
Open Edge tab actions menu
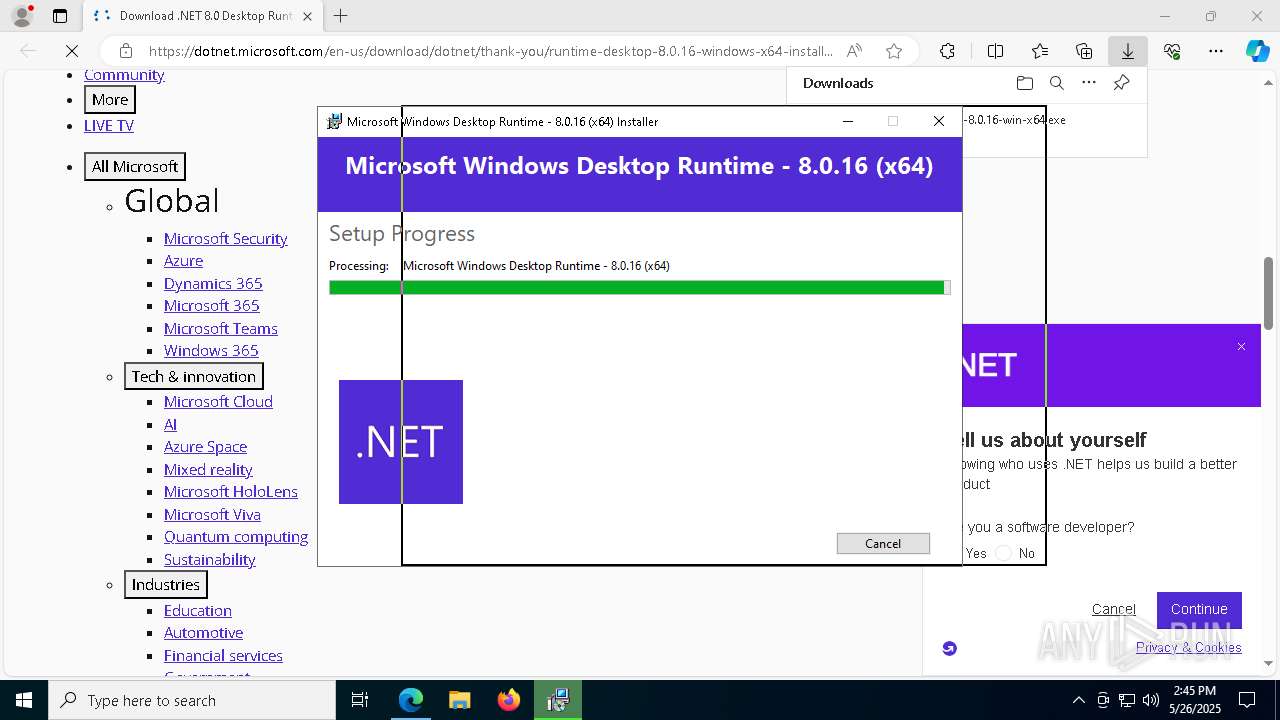coord(60,16)
